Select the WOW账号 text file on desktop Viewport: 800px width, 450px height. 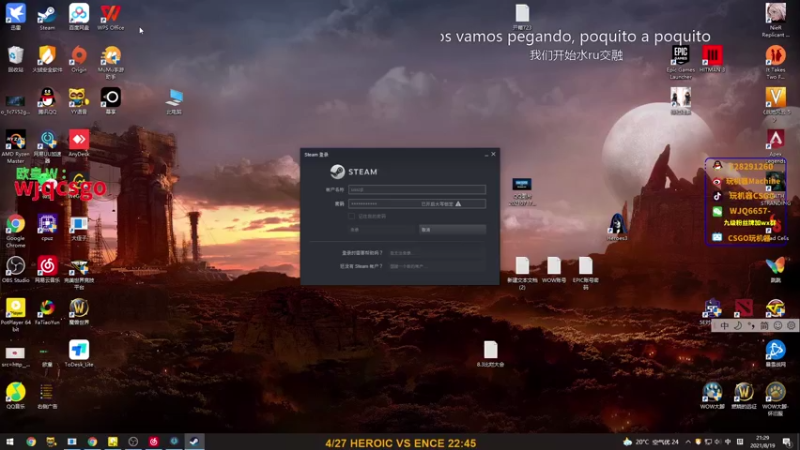click(x=554, y=269)
